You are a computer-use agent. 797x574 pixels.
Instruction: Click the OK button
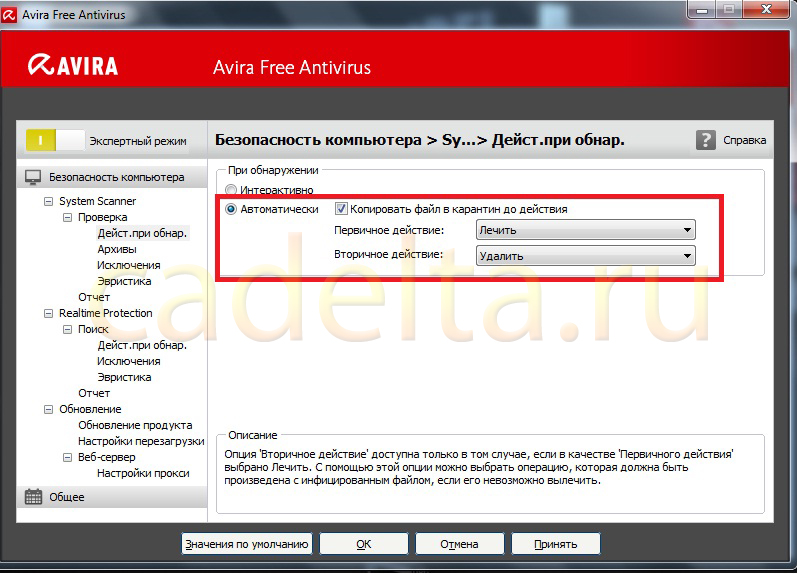coord(363,544)
